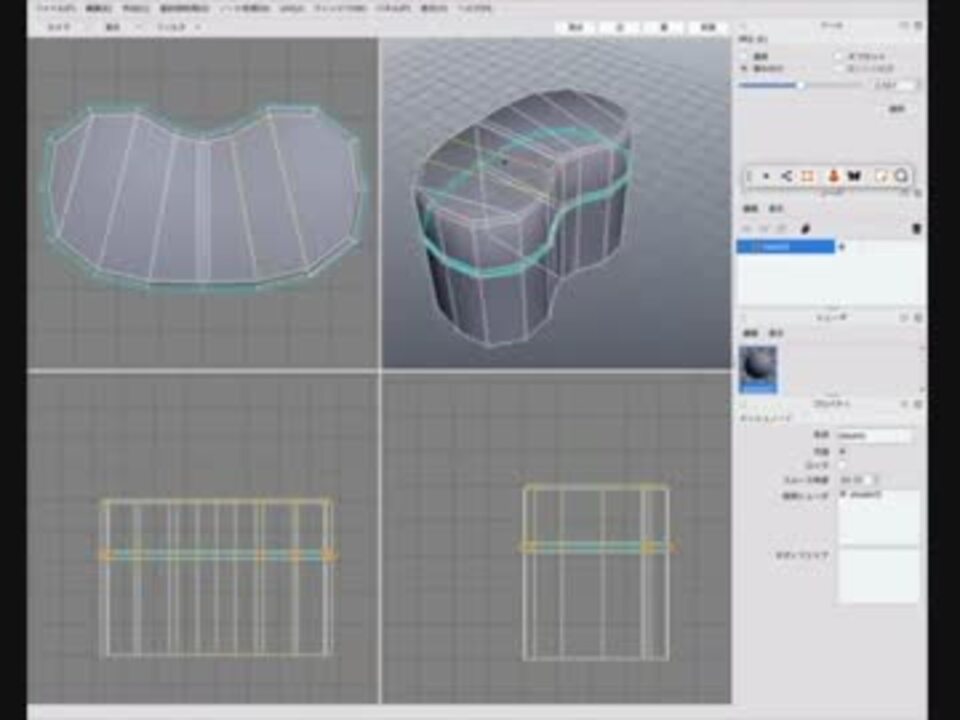Toggle the shader01 checkbox in the list

click(844, 494)
